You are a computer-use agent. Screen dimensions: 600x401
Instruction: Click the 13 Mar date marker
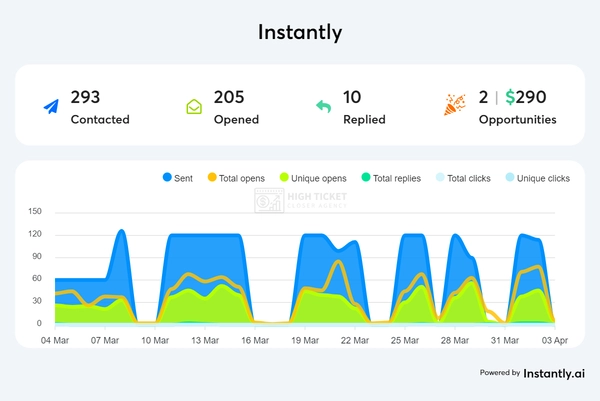point(206,341)
